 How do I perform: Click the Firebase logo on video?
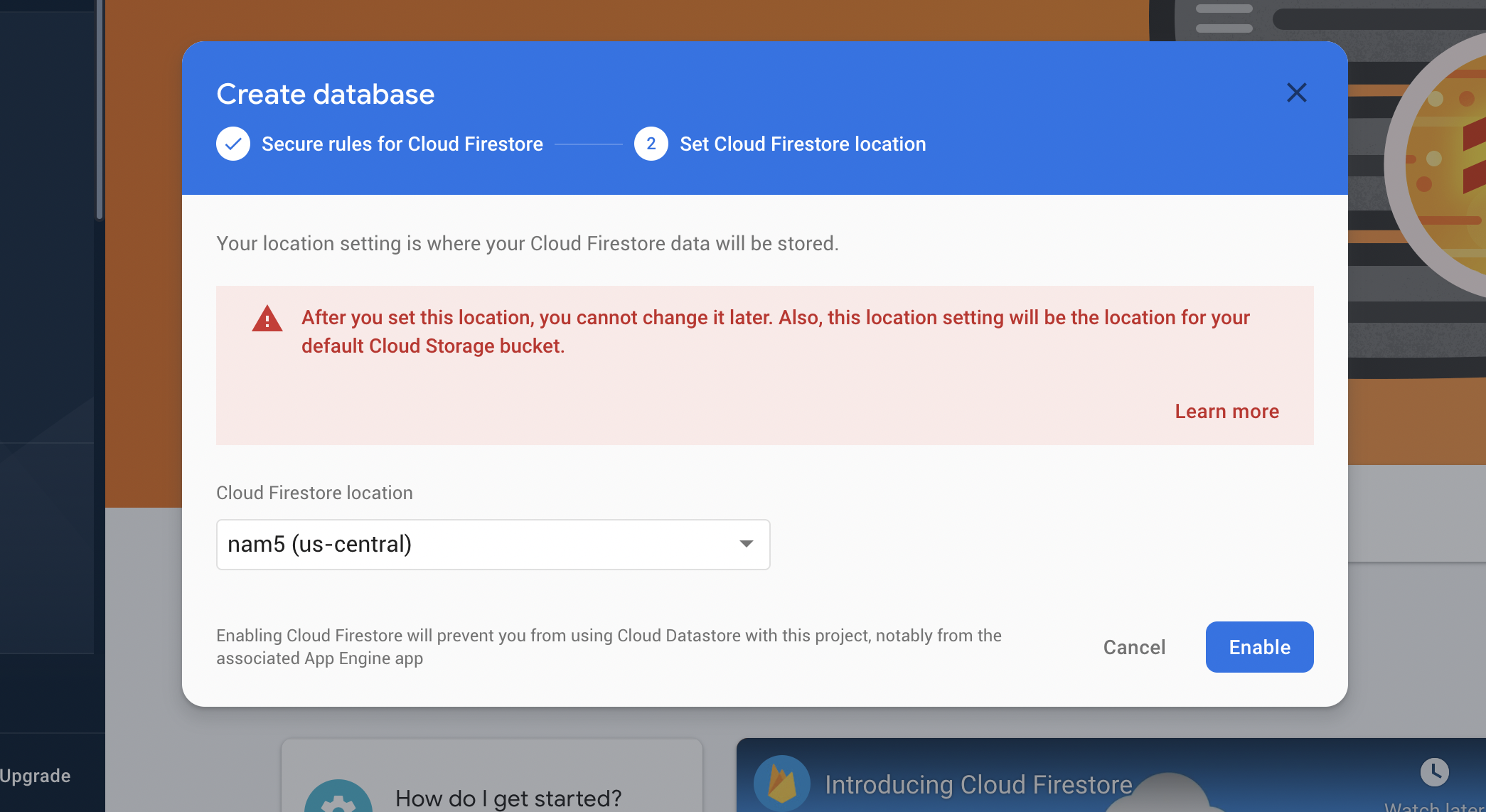coord(782,784)
